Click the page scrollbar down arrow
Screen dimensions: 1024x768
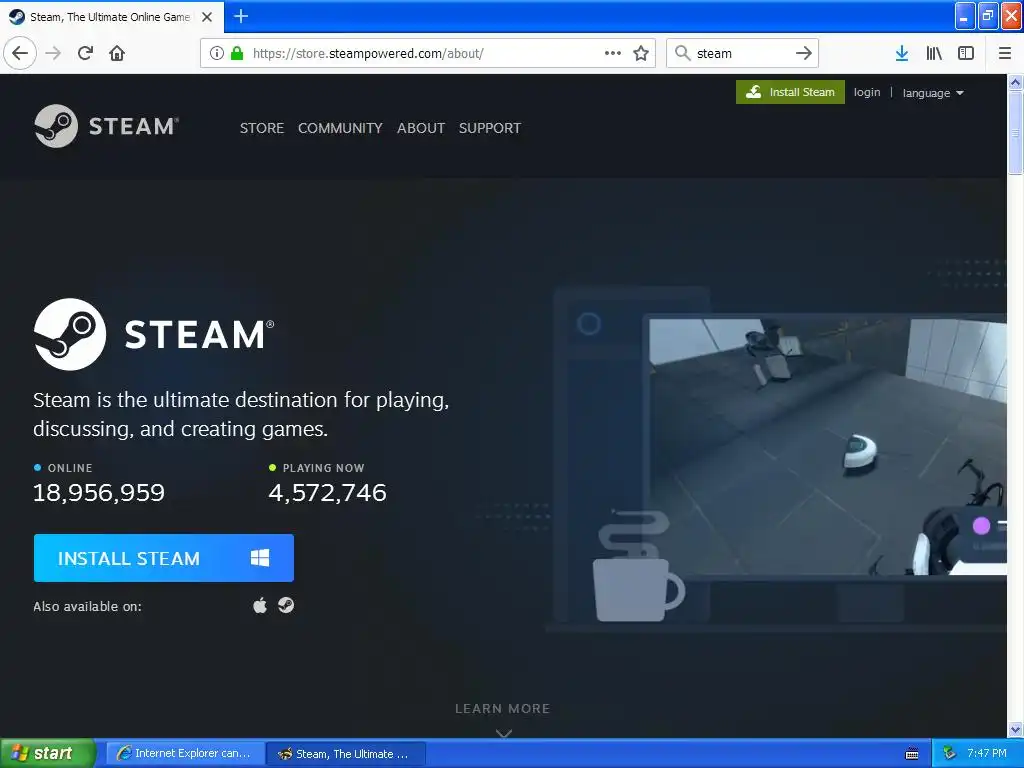pos(1015,729)
